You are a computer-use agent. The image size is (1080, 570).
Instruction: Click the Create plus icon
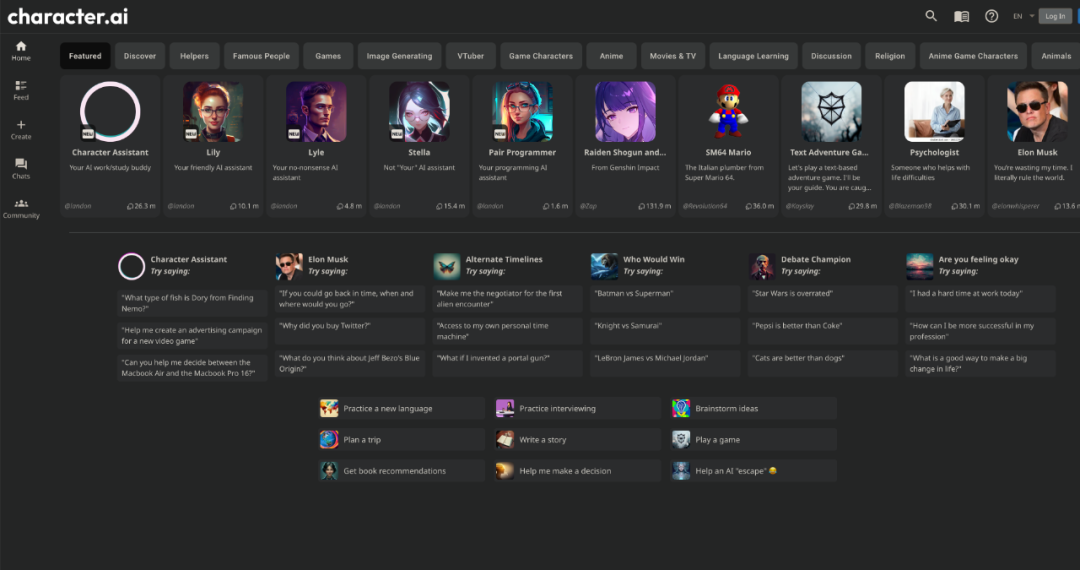[x=21, y=129]
